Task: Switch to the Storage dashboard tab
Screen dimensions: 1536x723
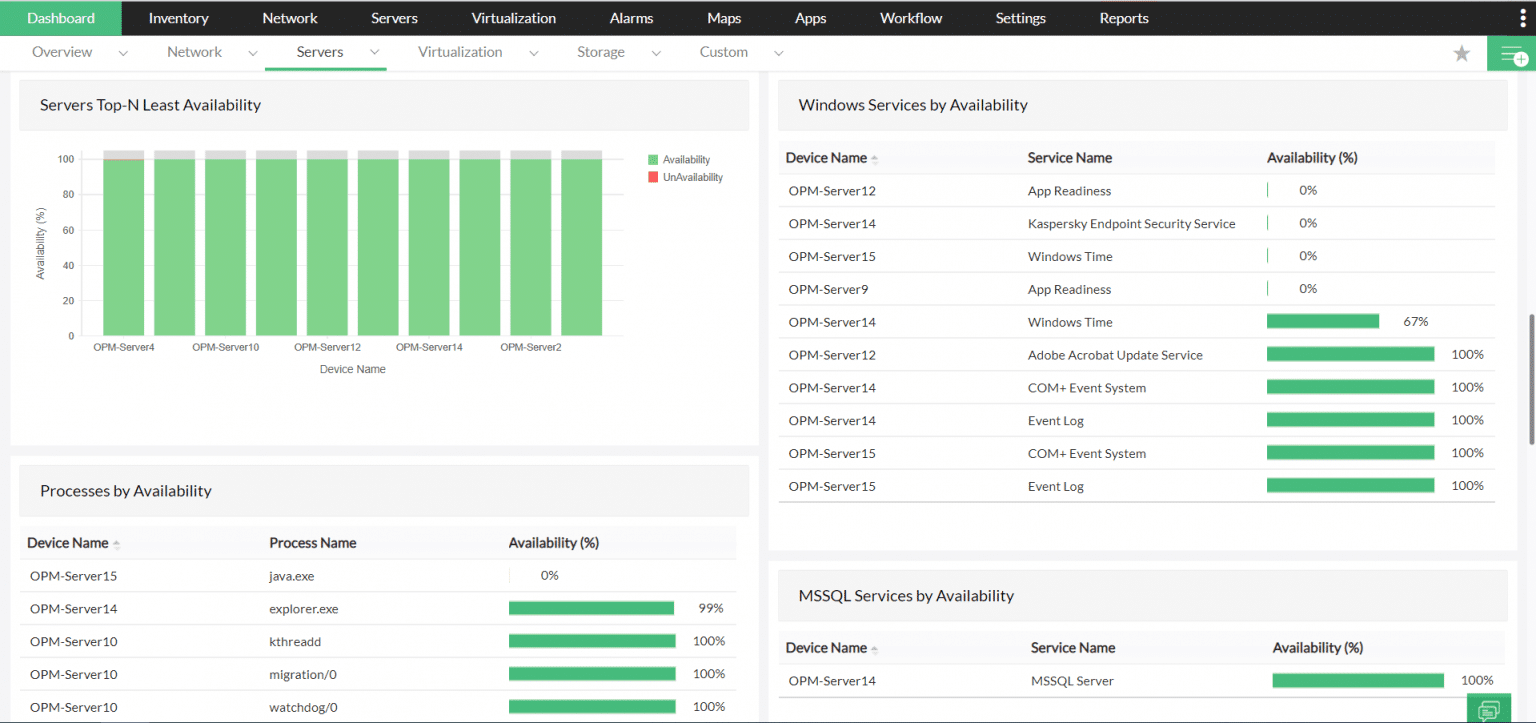Action: point(601,52)
